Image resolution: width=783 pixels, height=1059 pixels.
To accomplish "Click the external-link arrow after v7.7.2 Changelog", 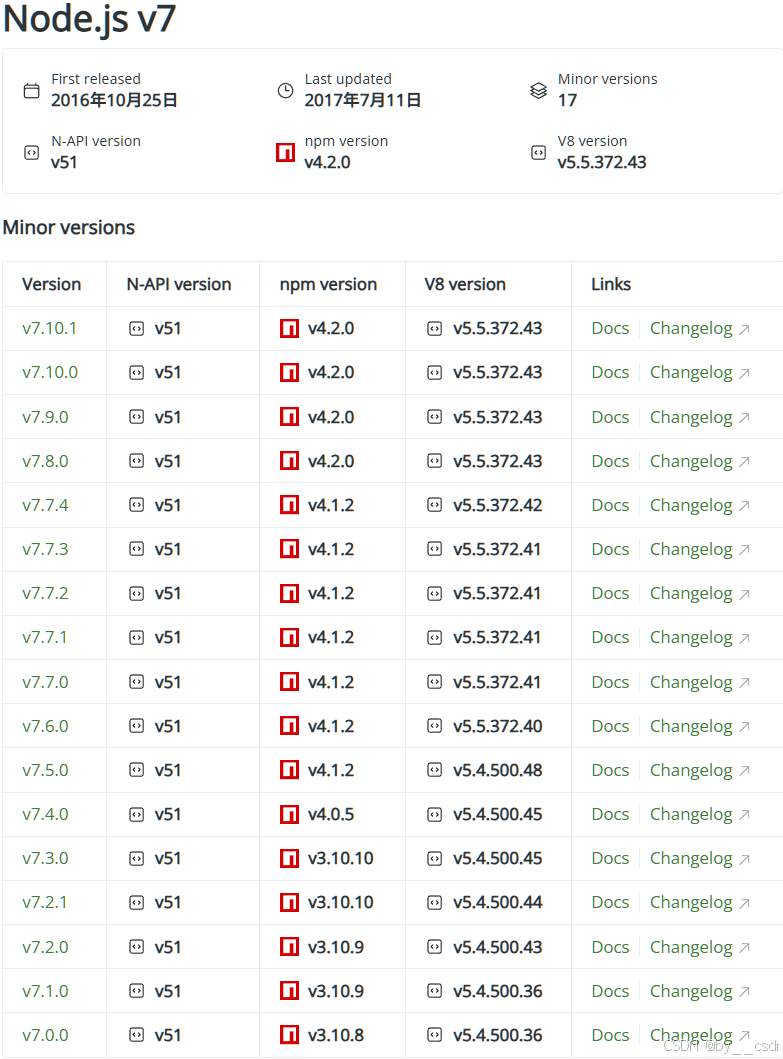I will 744,594.
